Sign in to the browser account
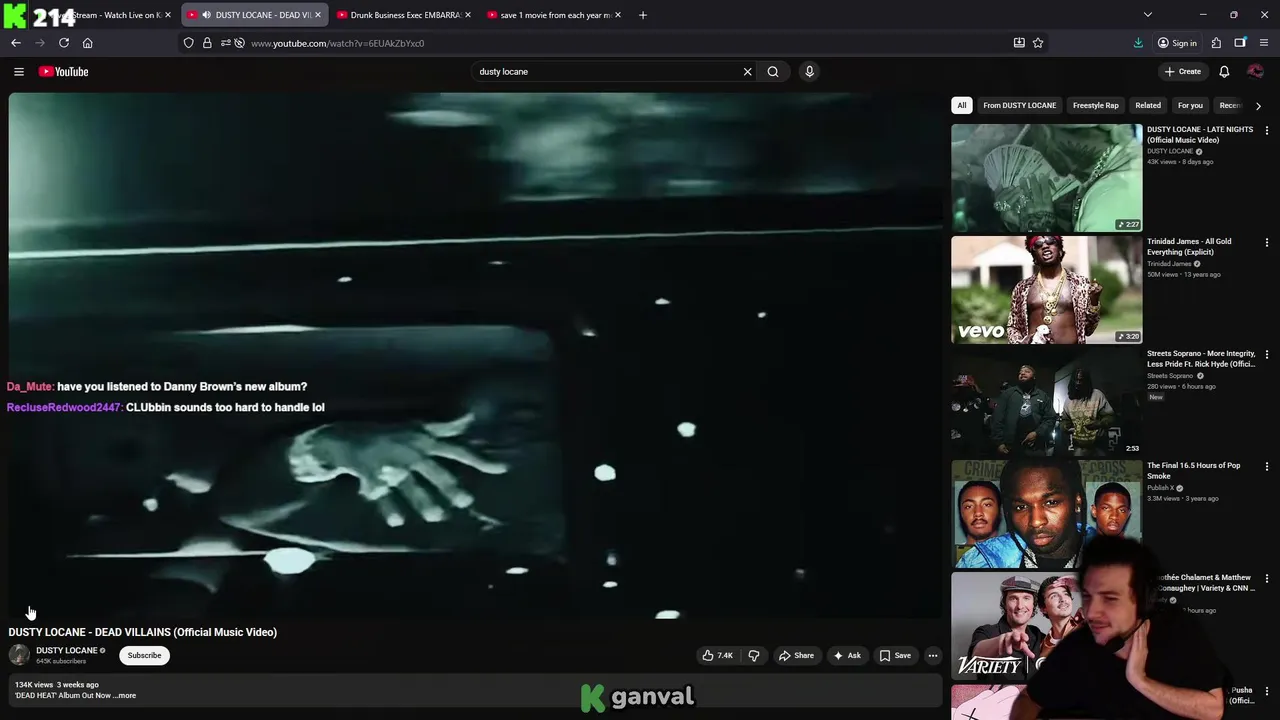The width and height of the screenshot is (1280, 720). pos(1177,43)
